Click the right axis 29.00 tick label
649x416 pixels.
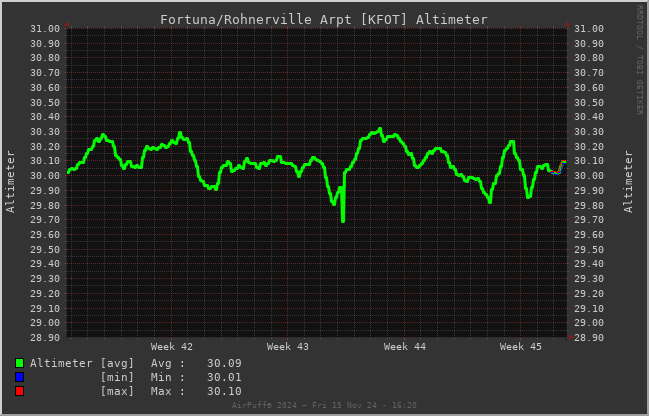point(589,323)
